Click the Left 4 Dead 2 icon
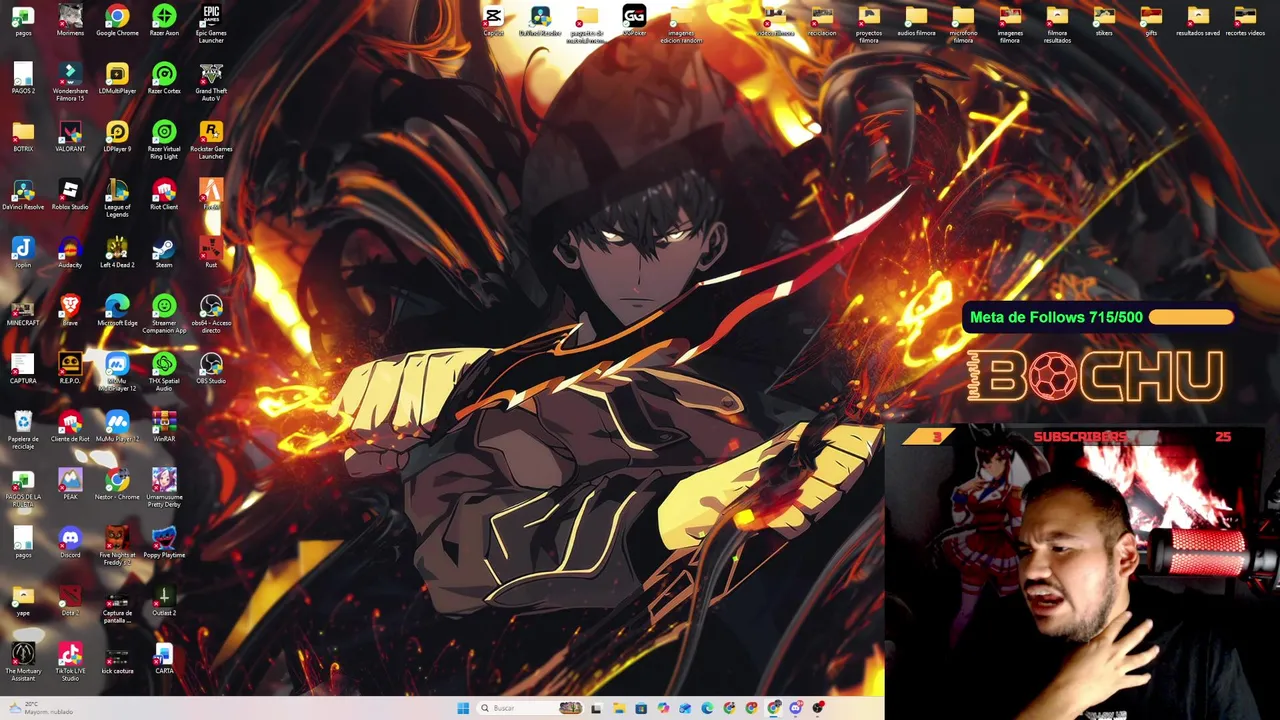Viewport: 1280px width, 720px height. pos(117,252)
